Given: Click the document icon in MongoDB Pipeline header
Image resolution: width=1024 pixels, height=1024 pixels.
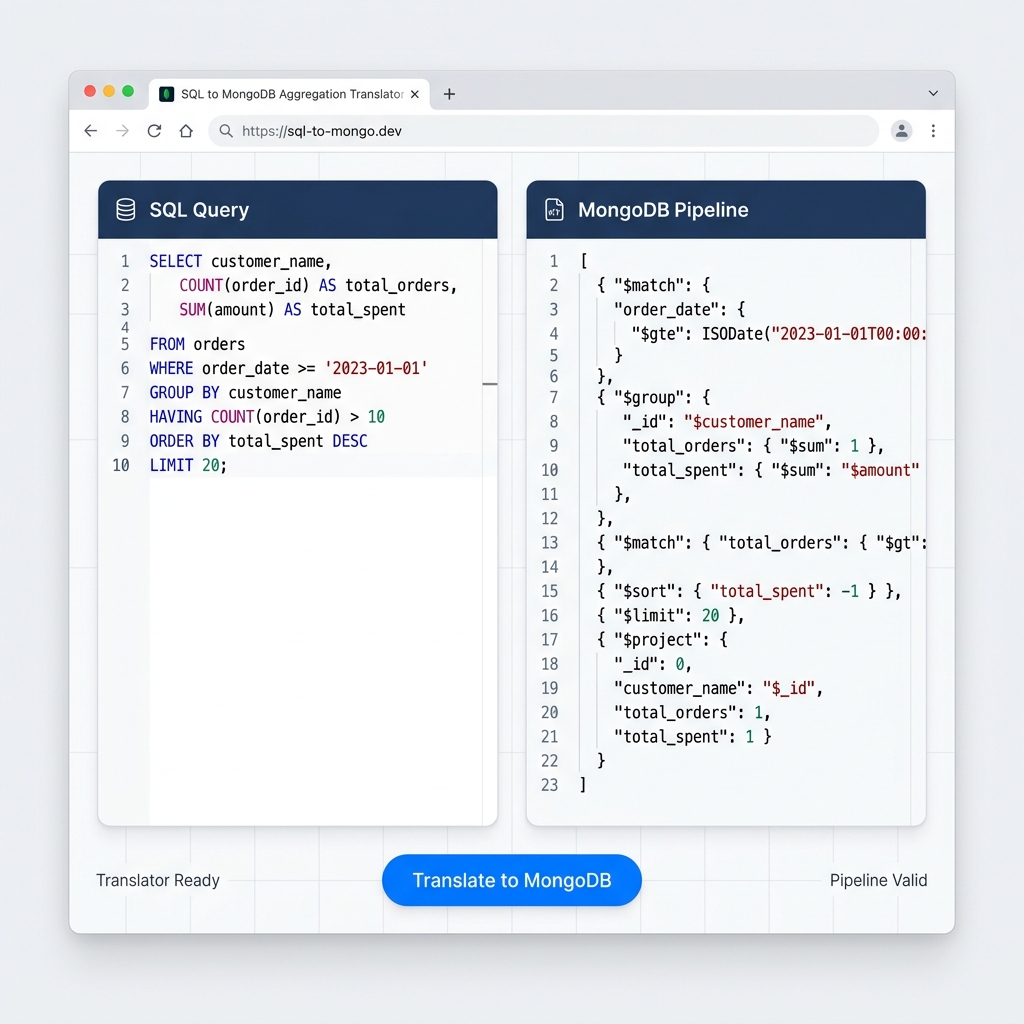Looking at the screenshot, I should point(554,210).
